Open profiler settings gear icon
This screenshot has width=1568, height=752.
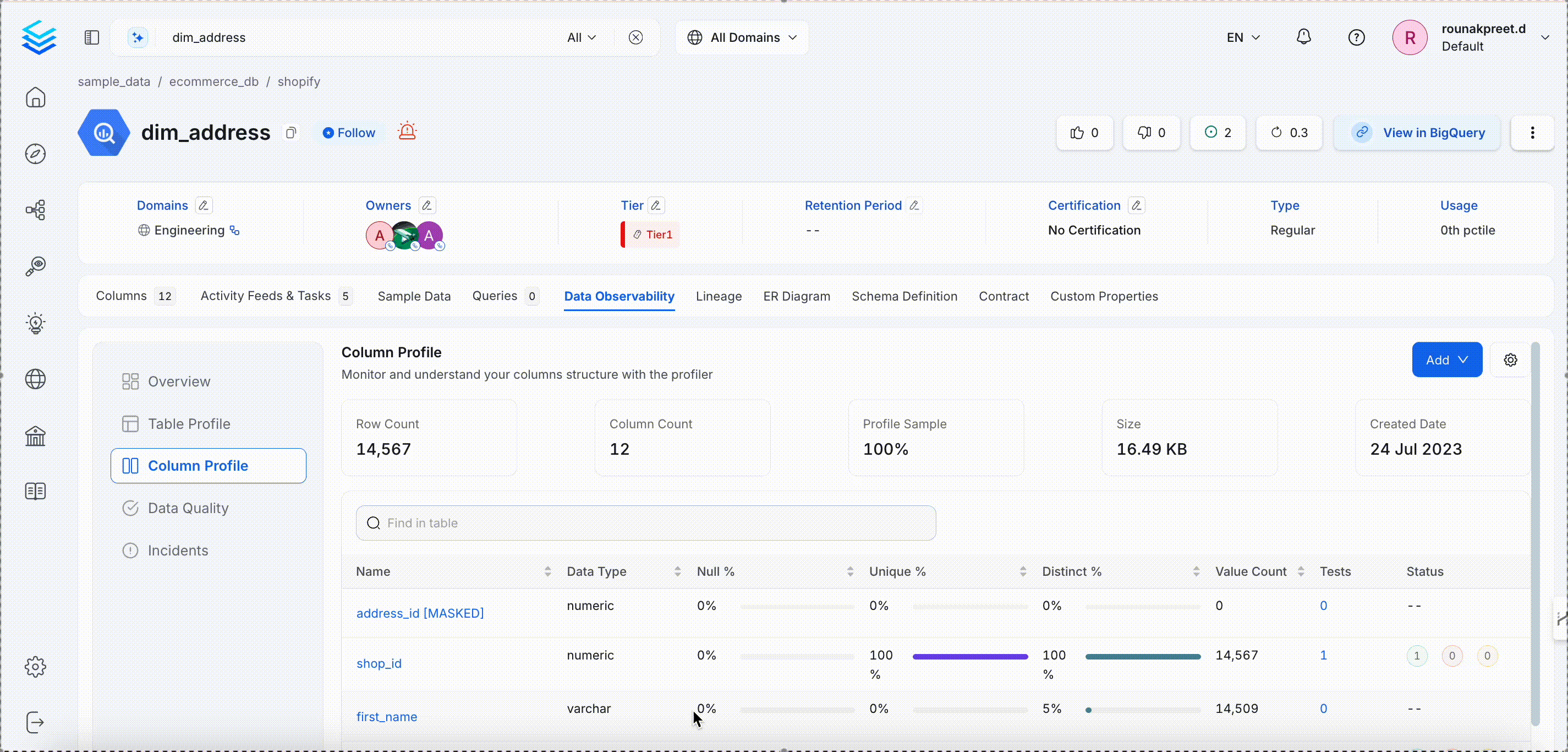pyautogui.click(x=1510, y=360)
